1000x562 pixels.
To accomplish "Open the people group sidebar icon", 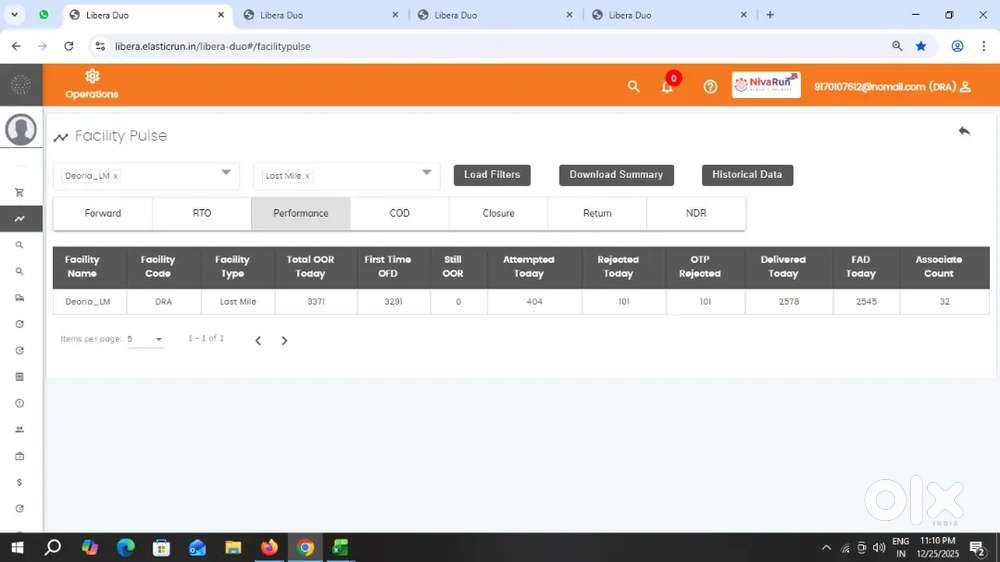I will click(19, 430).
